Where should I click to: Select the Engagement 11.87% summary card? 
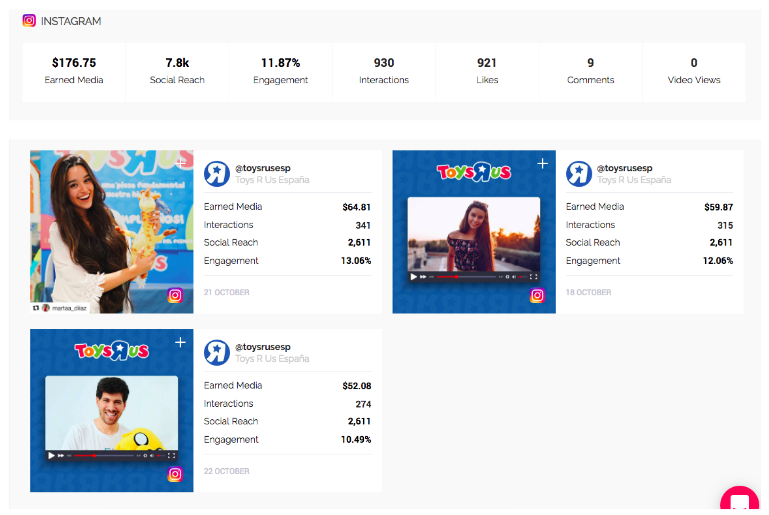pyautogui.click(x=281, y=71)
